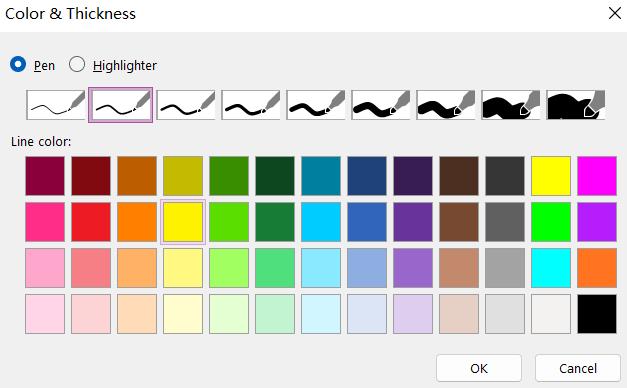Pick the third pen thickness option
The height and width of the screenshot is (388, 627).
pos(186,105)
